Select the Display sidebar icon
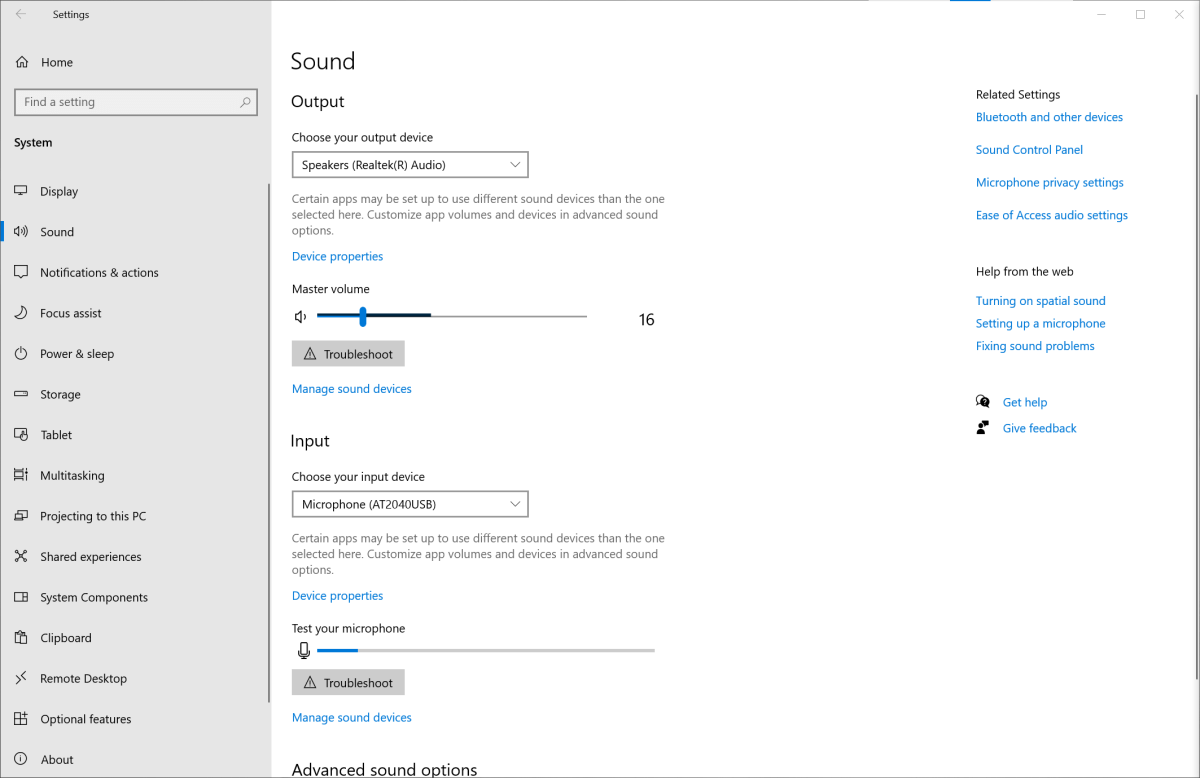 (x=22, y=191)
